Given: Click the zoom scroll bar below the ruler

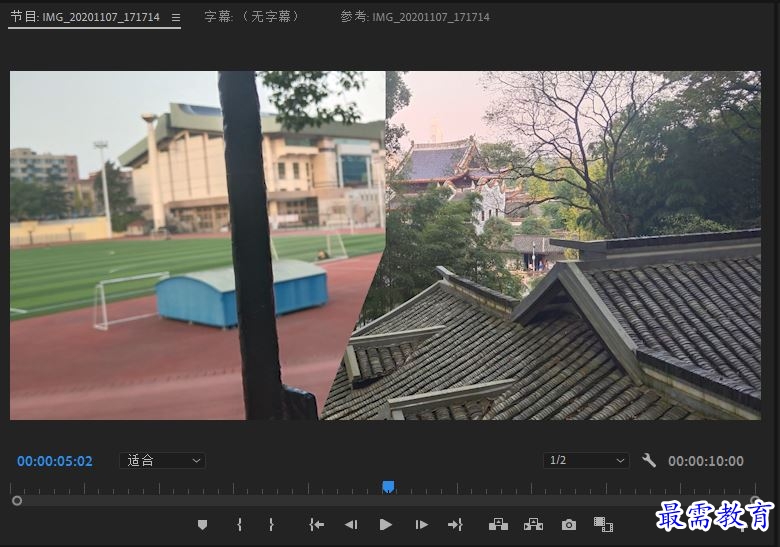Looking at the screenshot, I should pos(386,501).
